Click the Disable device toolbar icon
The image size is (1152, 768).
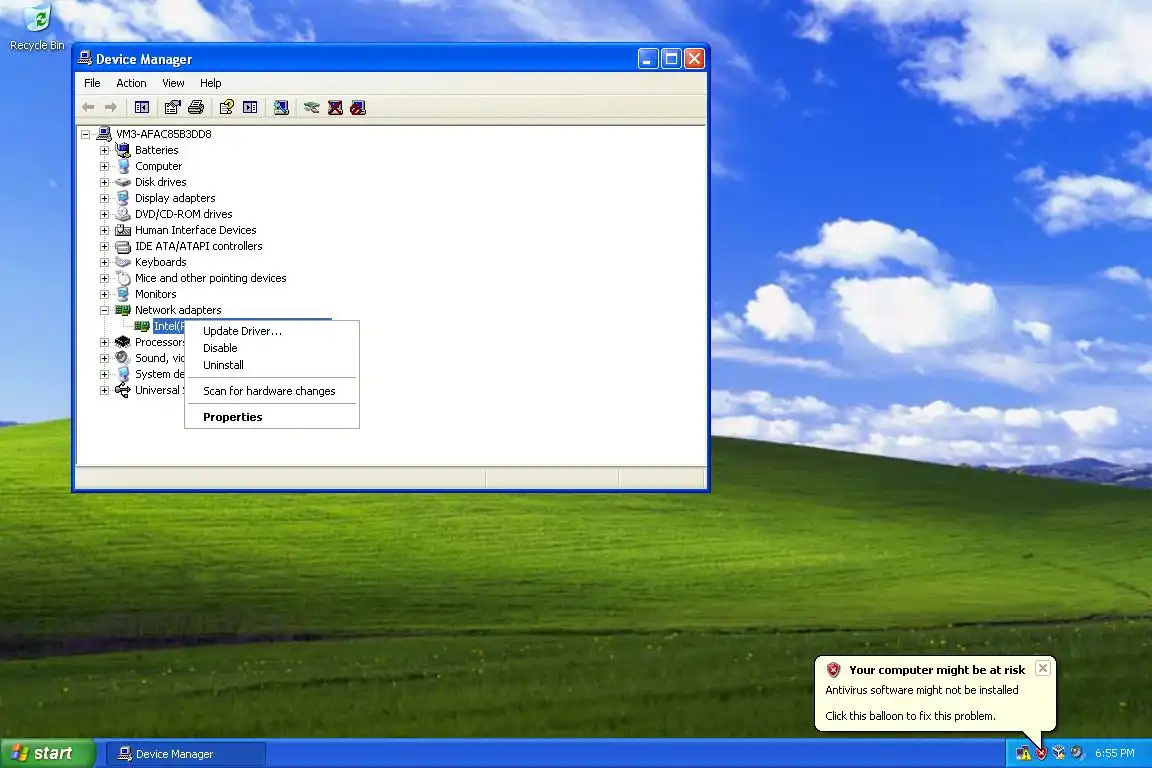point(358,107)
